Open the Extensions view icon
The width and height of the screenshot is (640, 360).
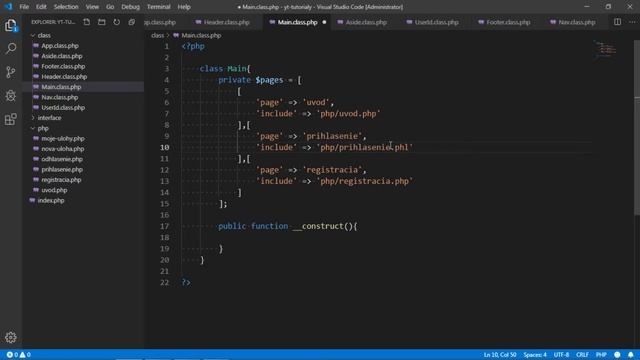[x=11, y=119]
